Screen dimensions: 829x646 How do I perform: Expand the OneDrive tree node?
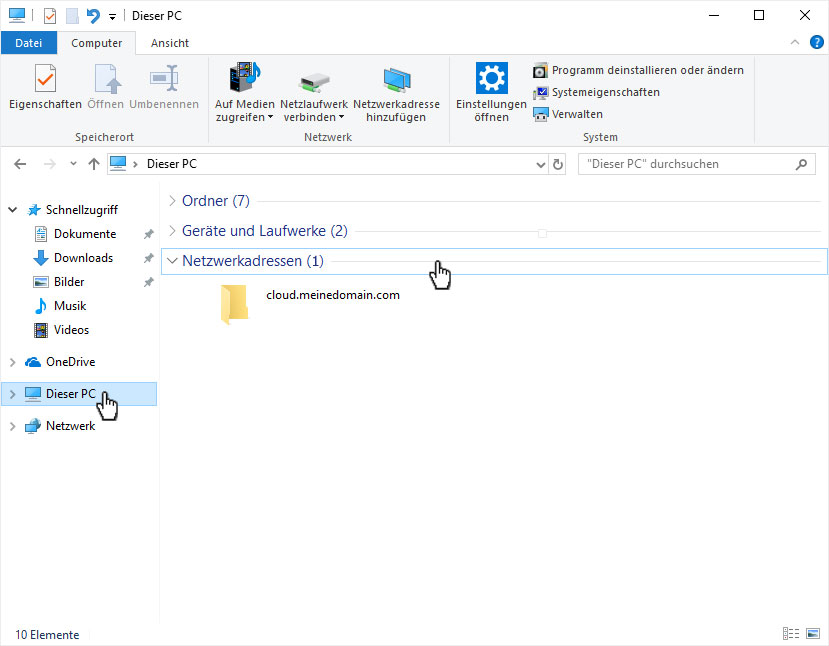tap(13, 362)
